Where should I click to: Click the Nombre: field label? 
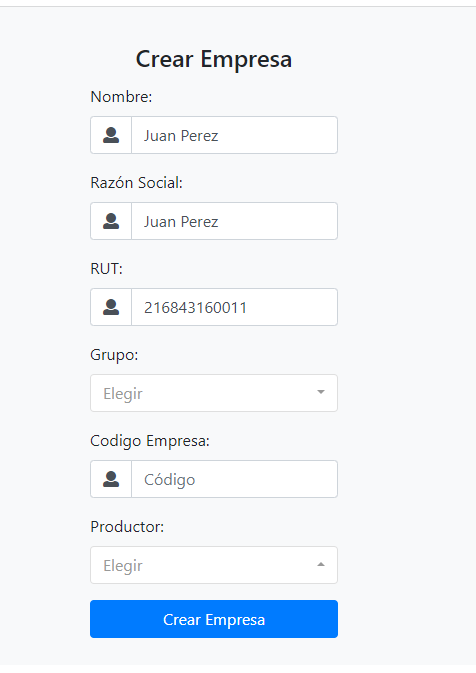tap(121, 97)
